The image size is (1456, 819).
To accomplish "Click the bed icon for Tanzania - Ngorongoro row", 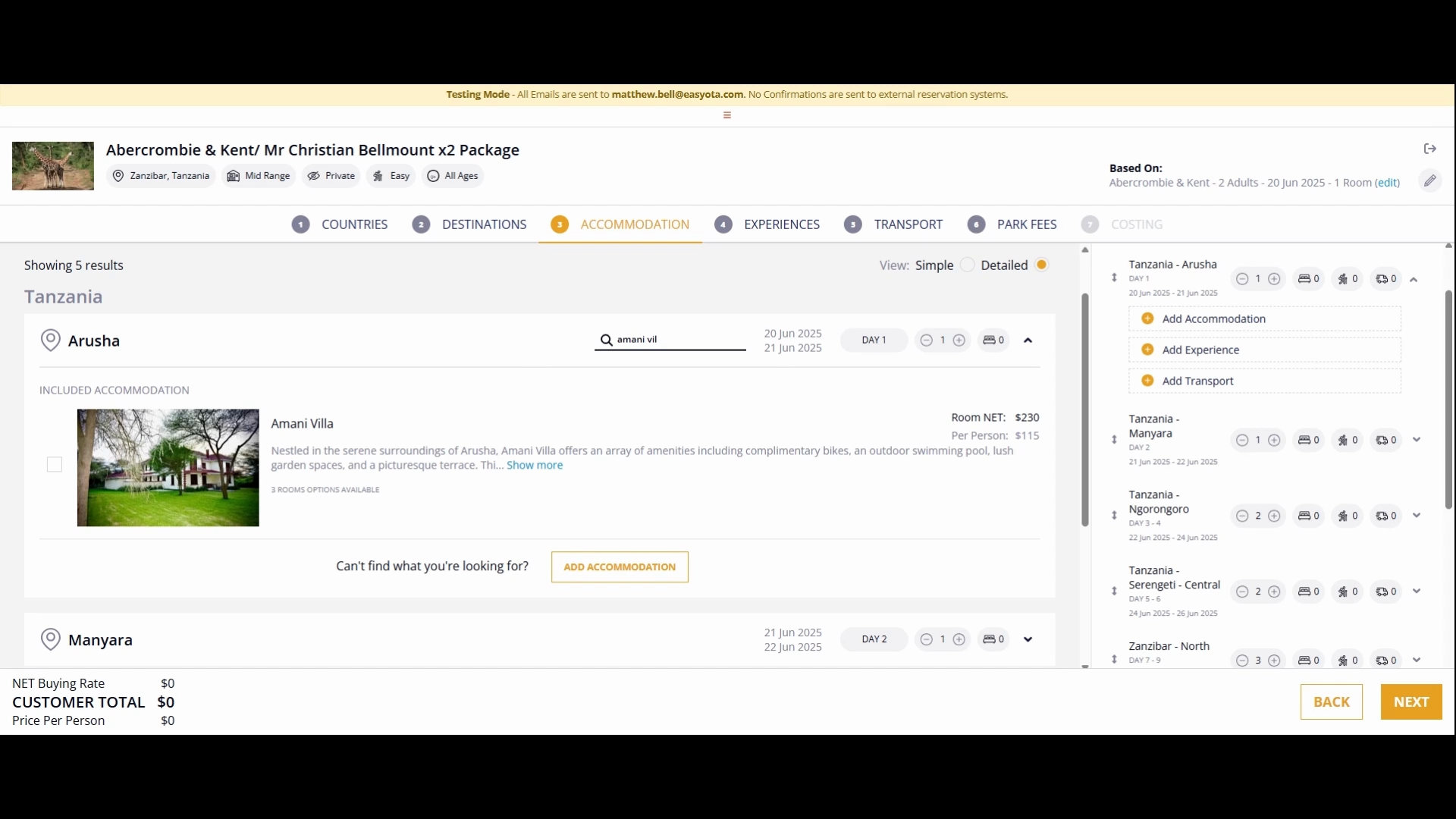I will coord(1304,516).
